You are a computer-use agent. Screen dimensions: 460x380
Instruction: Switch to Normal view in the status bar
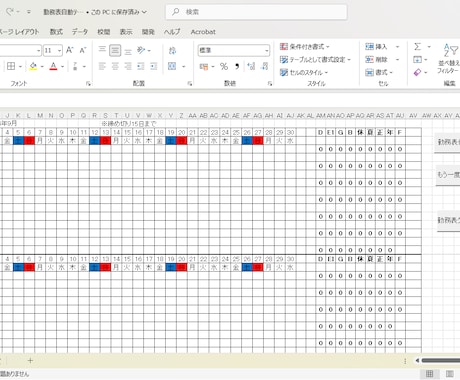430,374
